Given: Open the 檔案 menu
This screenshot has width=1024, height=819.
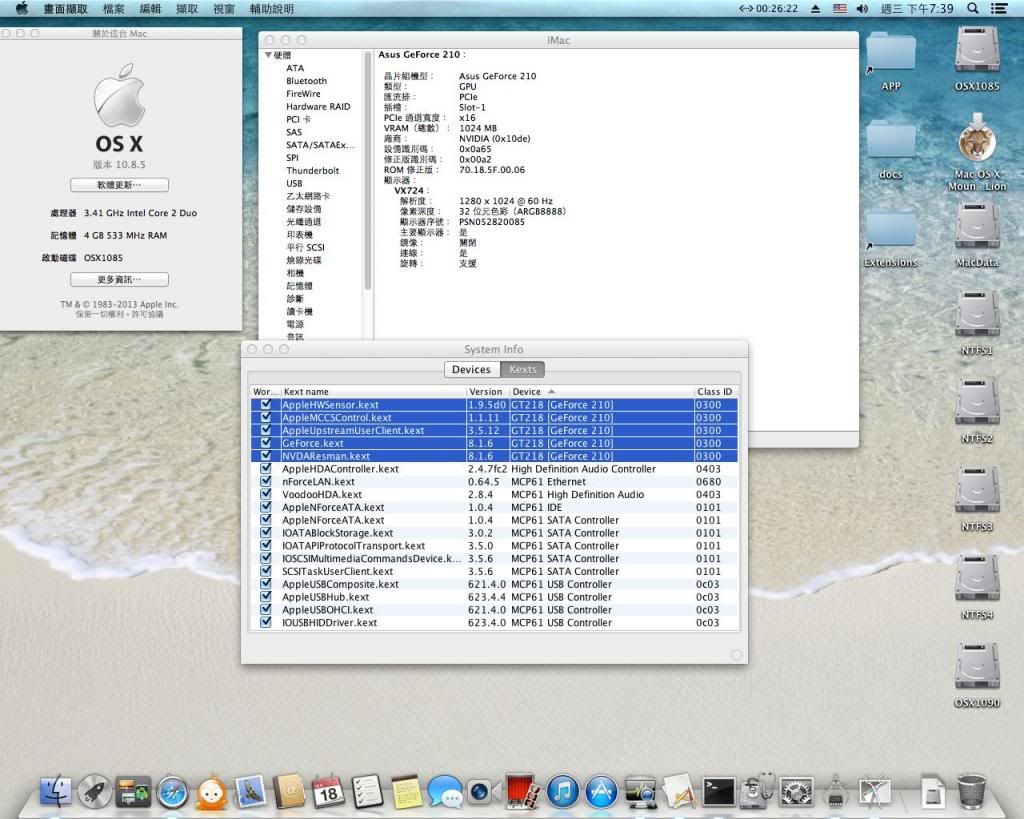Looking at the screenshot, I should coord(114,8).
